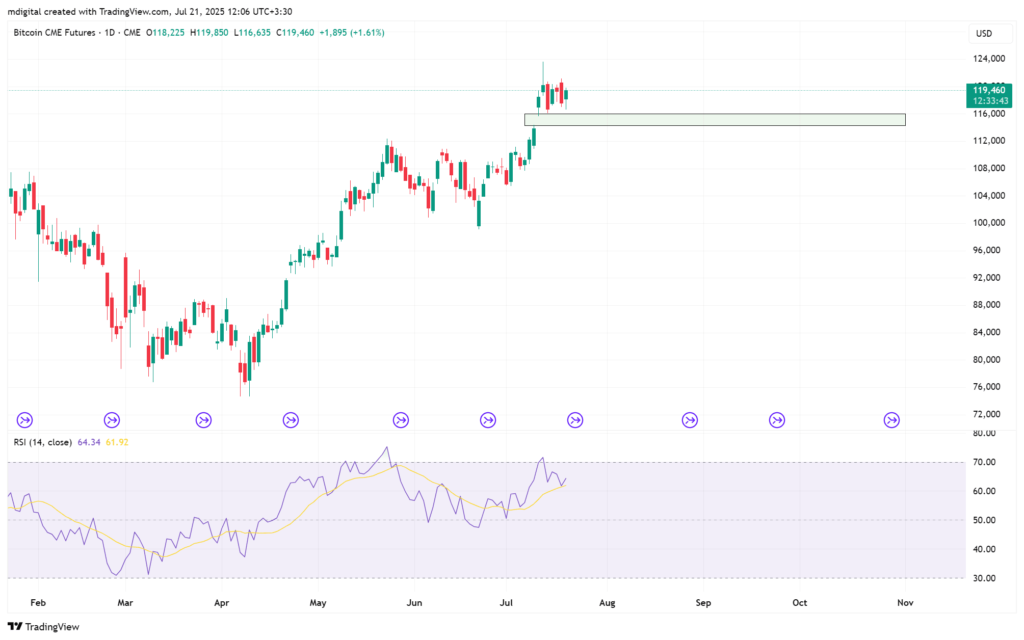Click the contract marker icon below late July
Viewport: 1024px width, 640px height.
coord(575,420)
